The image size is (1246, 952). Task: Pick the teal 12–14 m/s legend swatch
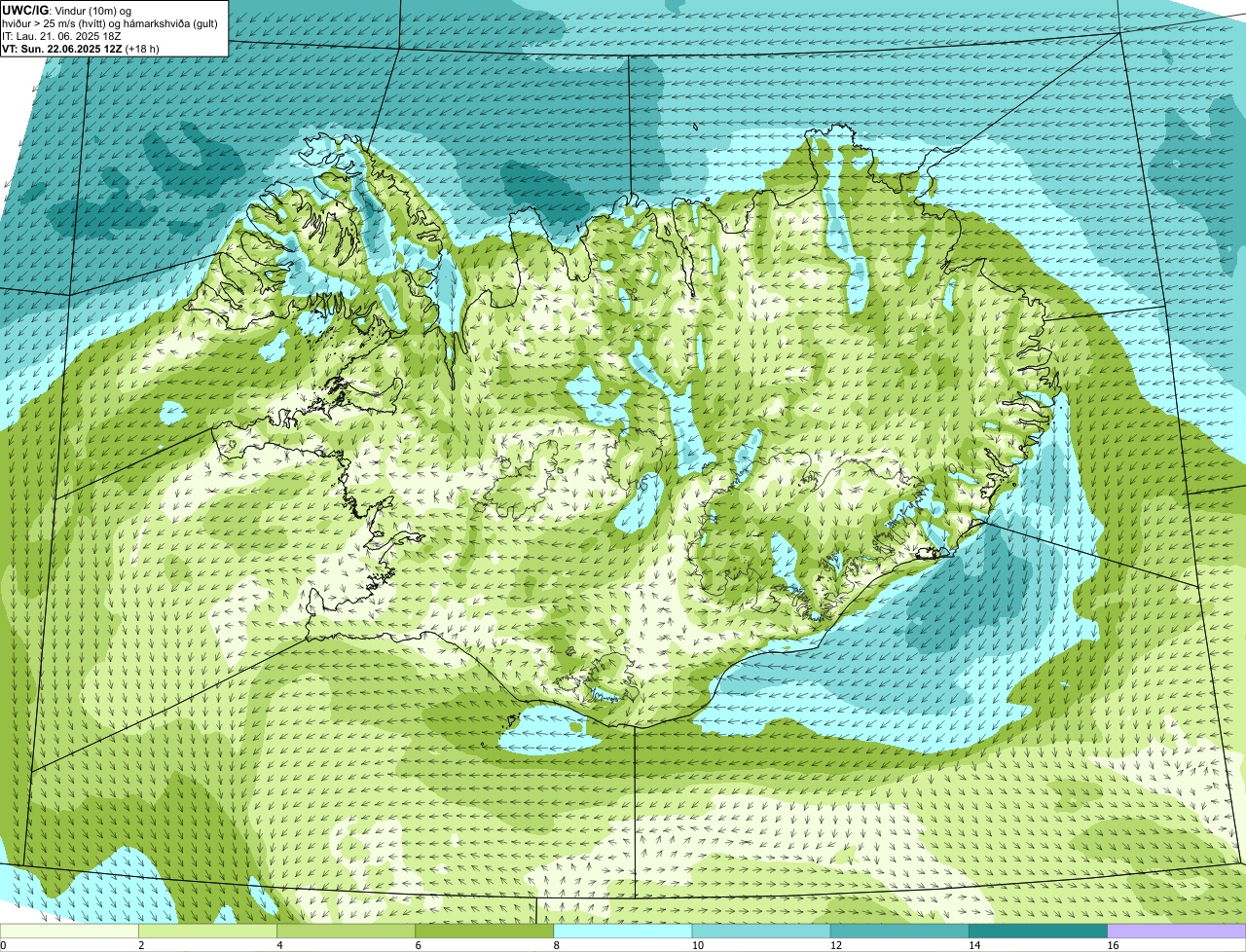899,932
